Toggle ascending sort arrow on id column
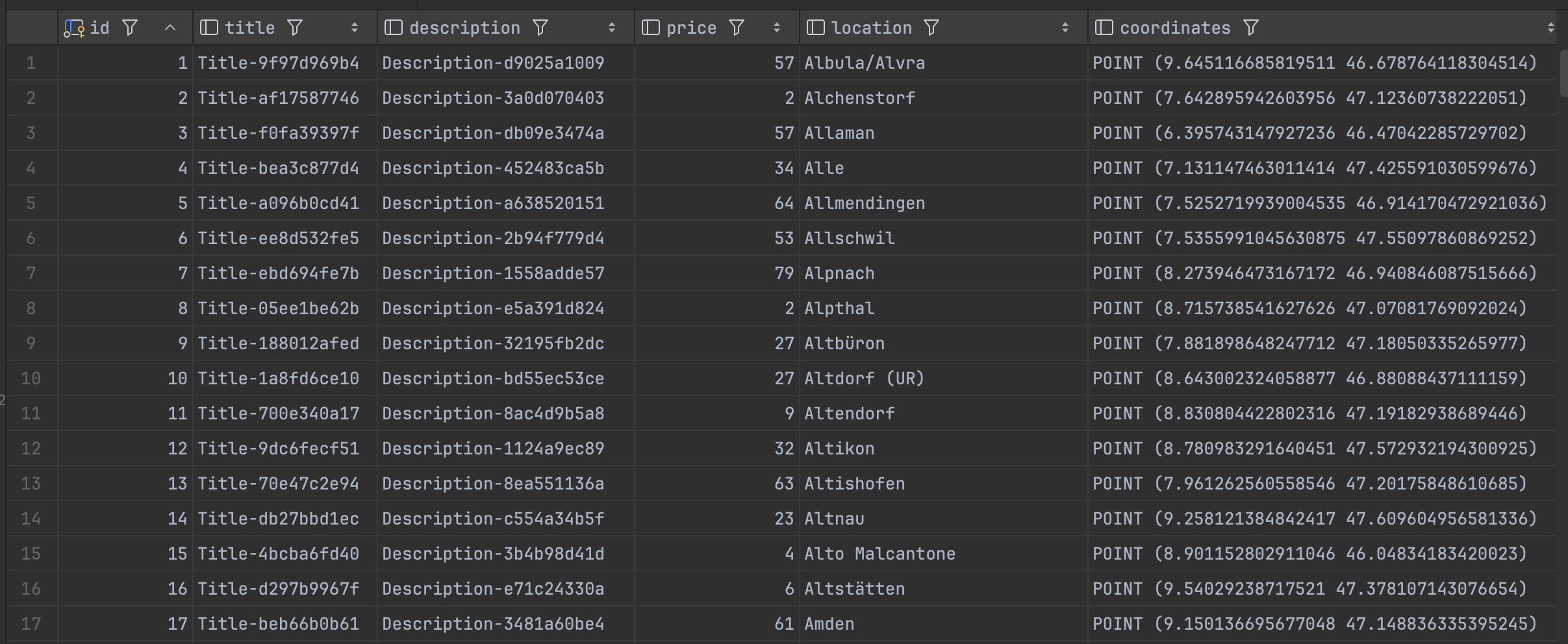1568x644 pixels. coord(170,28)
